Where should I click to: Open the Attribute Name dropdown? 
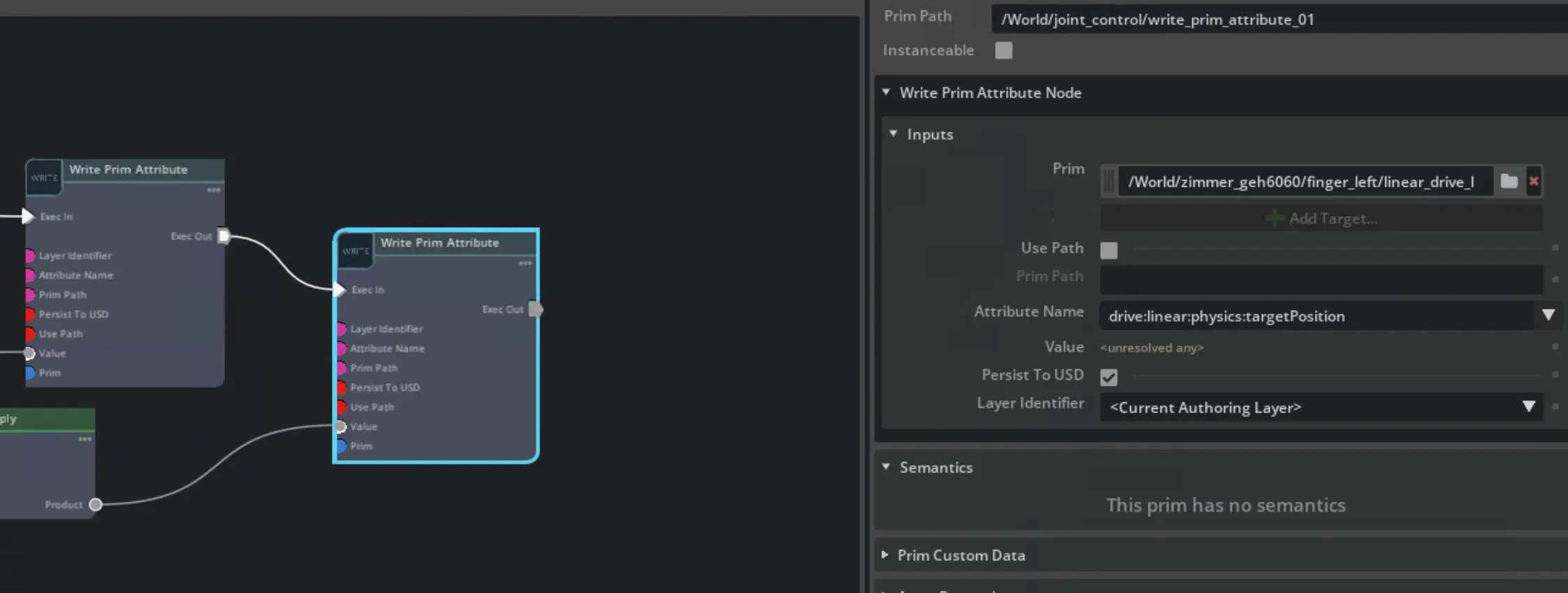pos(1548,316)
